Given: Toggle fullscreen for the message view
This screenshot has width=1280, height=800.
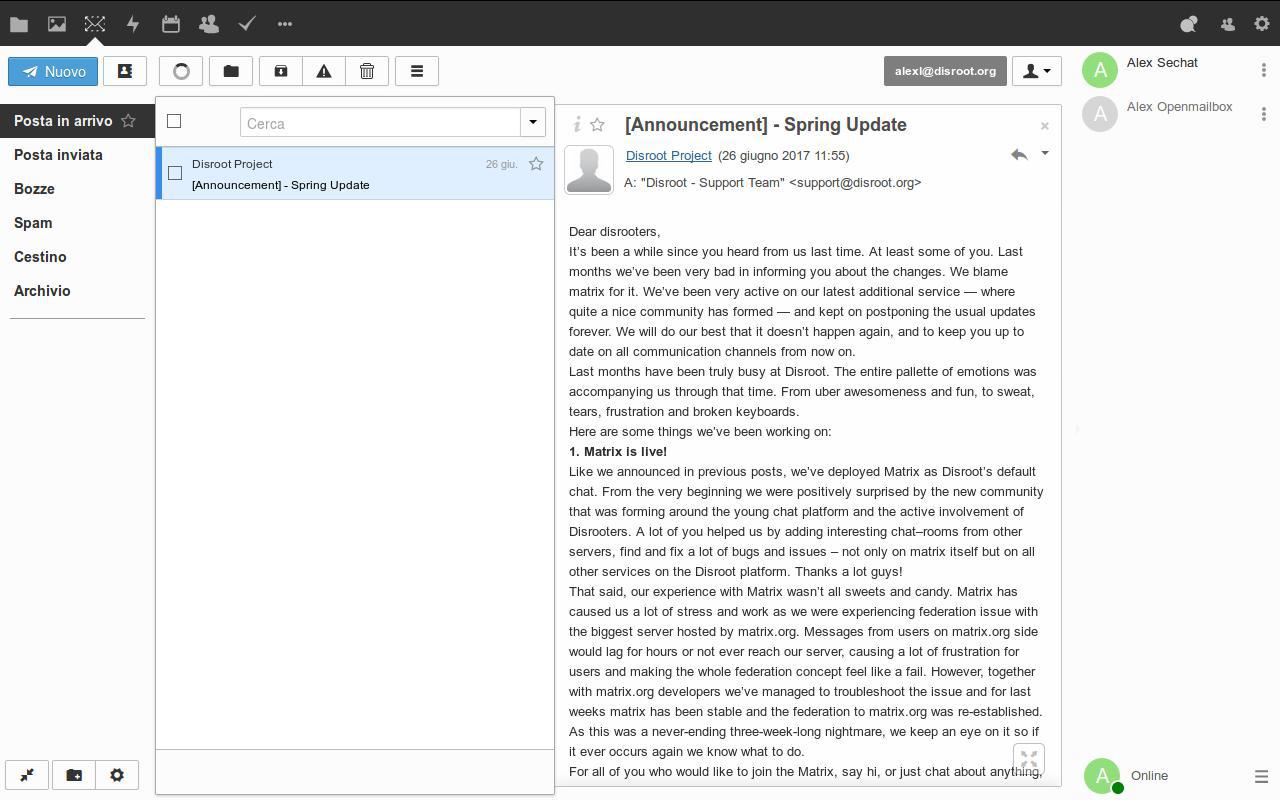Looking at the screenshot, I should (x=1029, y=760).
